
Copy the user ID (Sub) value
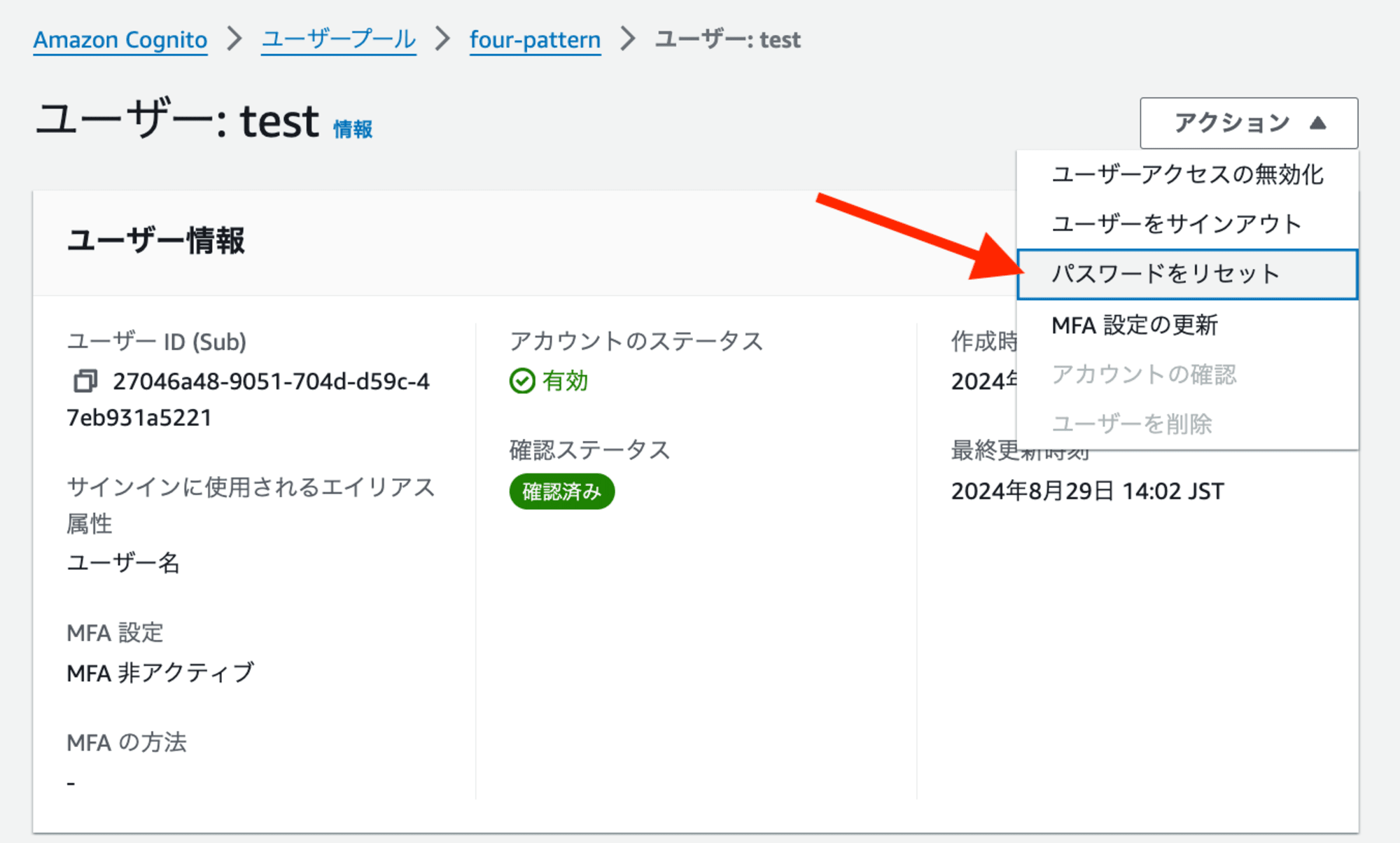[x=85, y=381]
